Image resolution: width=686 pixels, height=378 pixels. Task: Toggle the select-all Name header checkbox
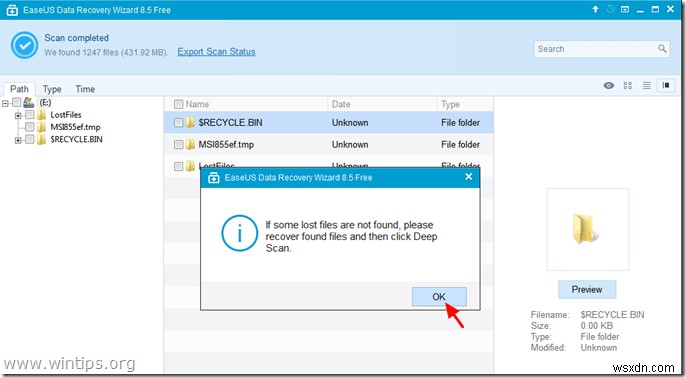coord(178,104)
